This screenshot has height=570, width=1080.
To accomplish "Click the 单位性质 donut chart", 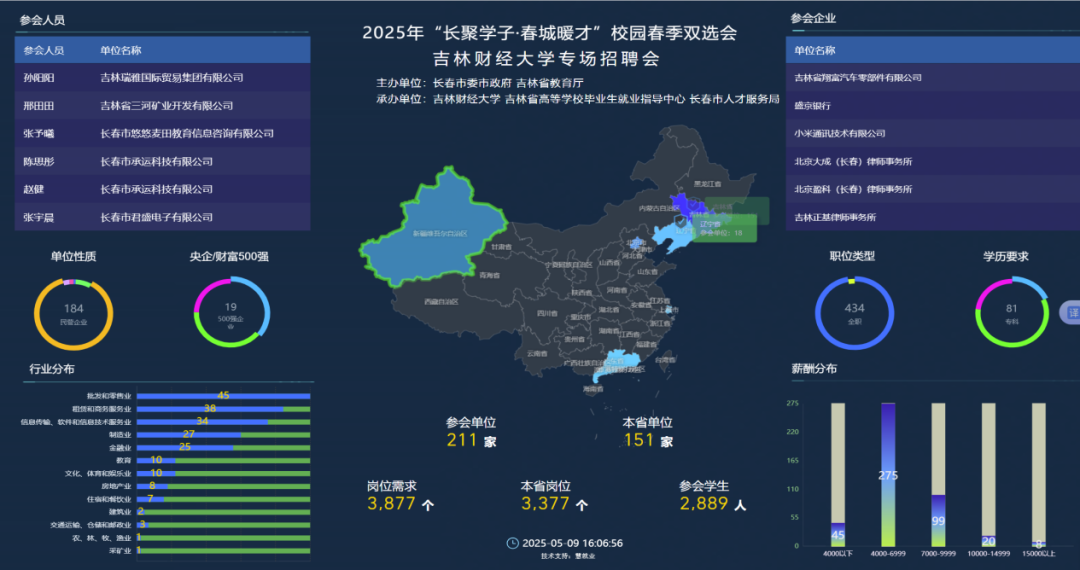I will [74, 313].
